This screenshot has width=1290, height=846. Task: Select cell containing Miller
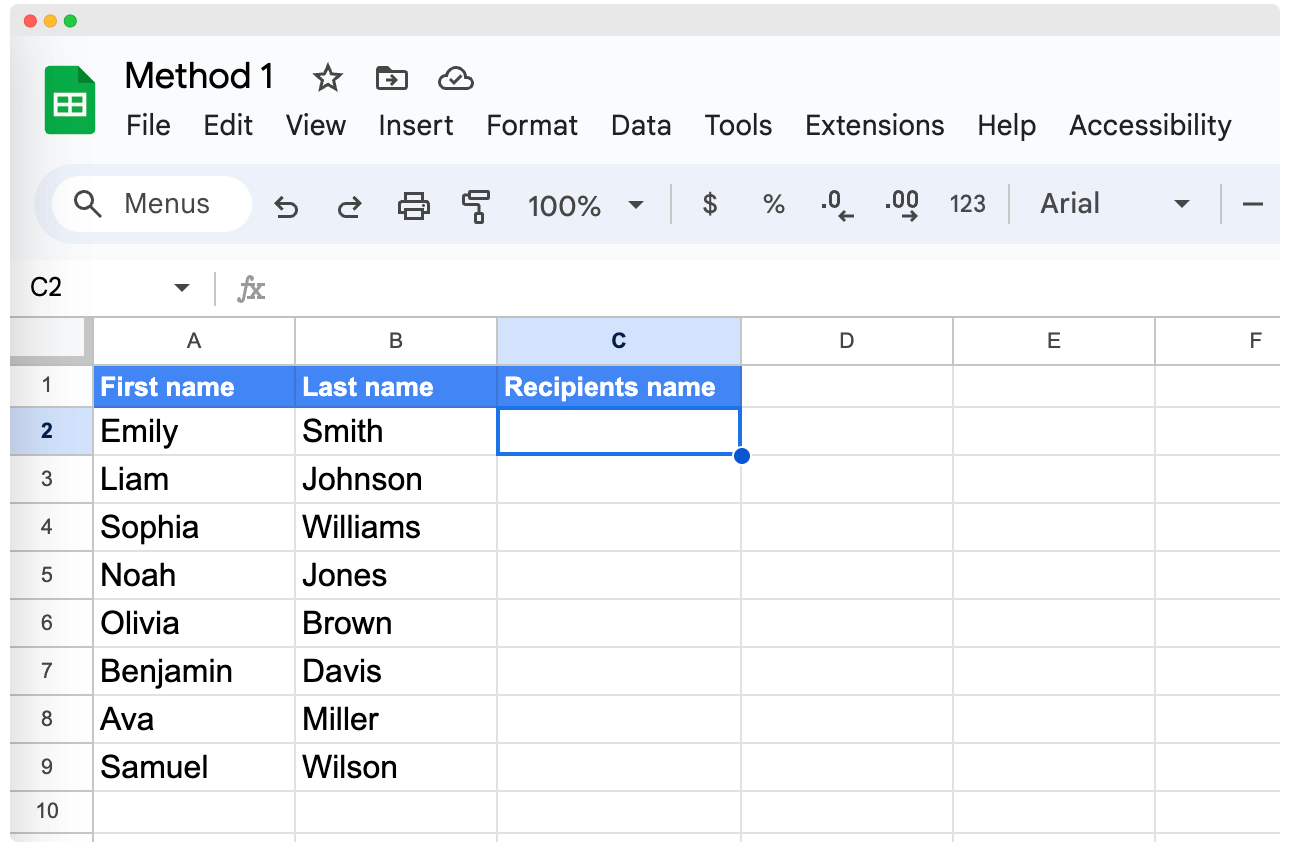click(396, 719)
